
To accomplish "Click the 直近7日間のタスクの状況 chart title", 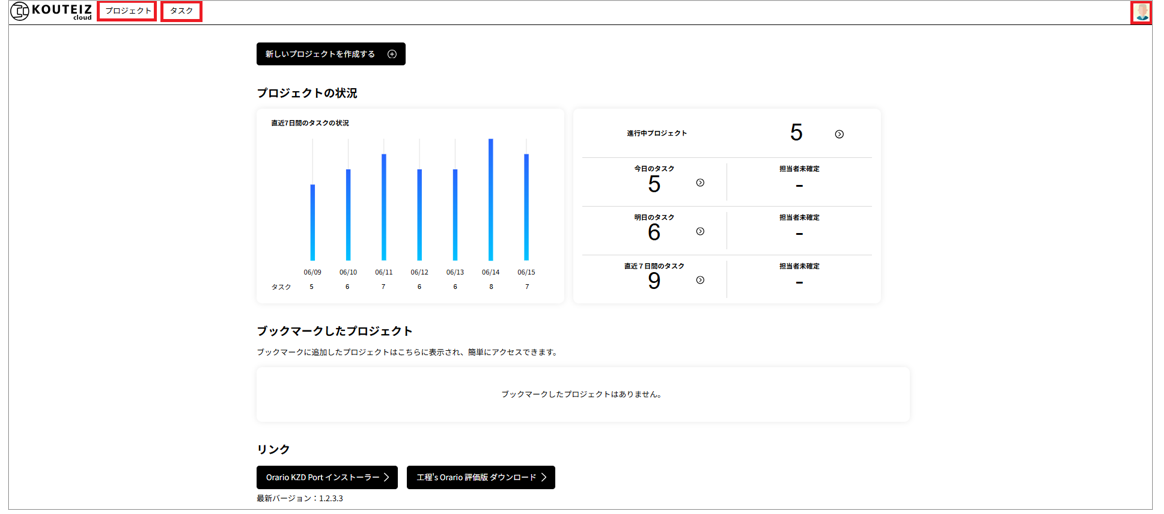I will pyautogui.click(x=310, y=123).
